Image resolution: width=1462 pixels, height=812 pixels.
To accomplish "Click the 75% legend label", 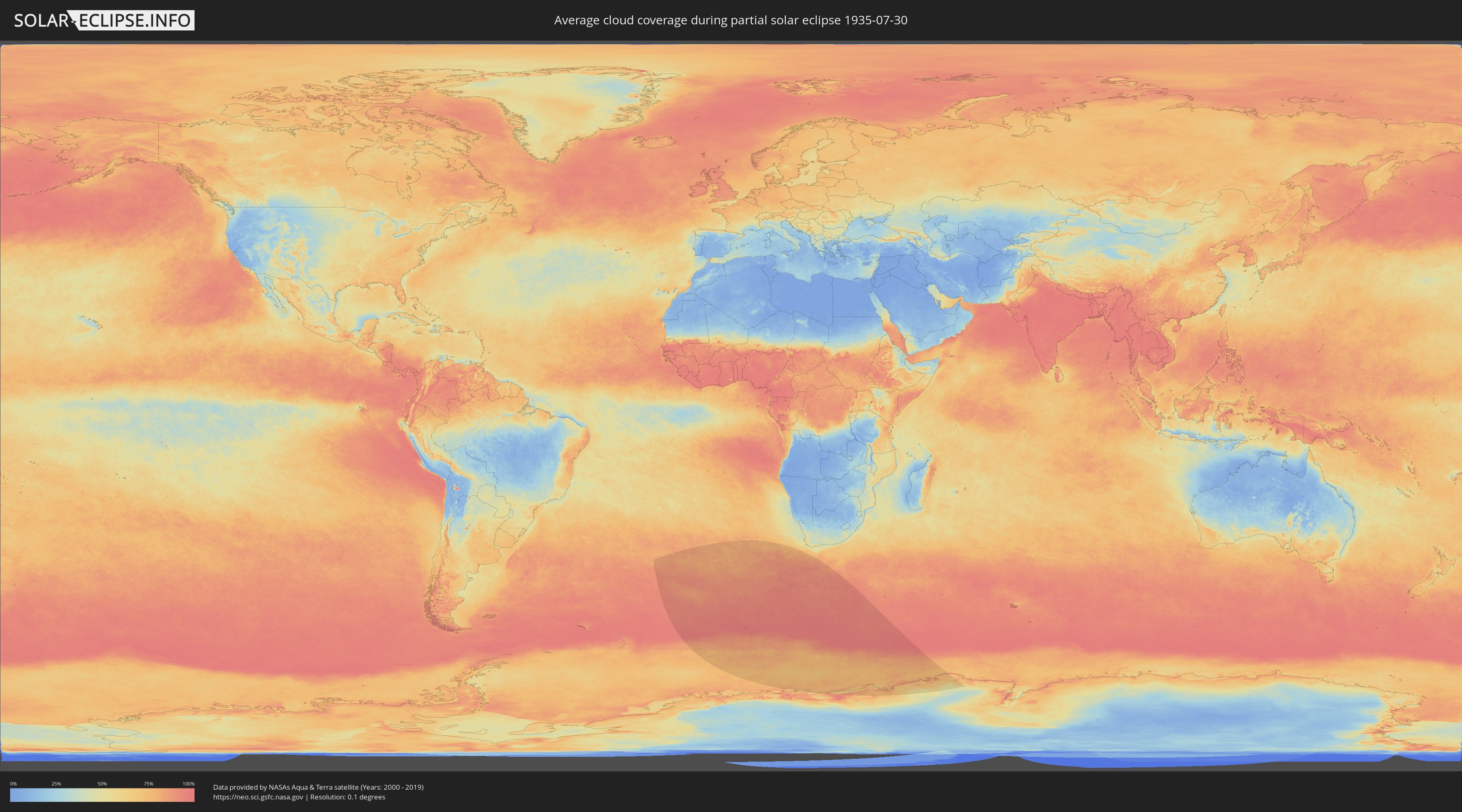I will point(148,784).
